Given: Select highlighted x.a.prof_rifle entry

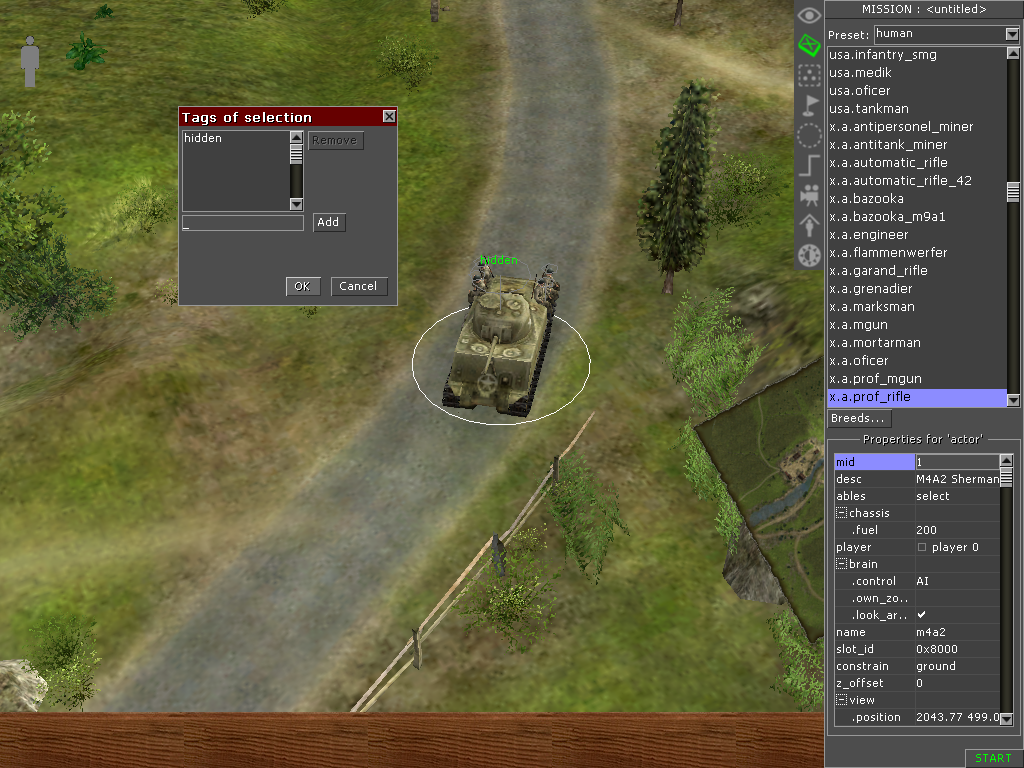Looking at the screenshot, I should [x=917, y=396].
